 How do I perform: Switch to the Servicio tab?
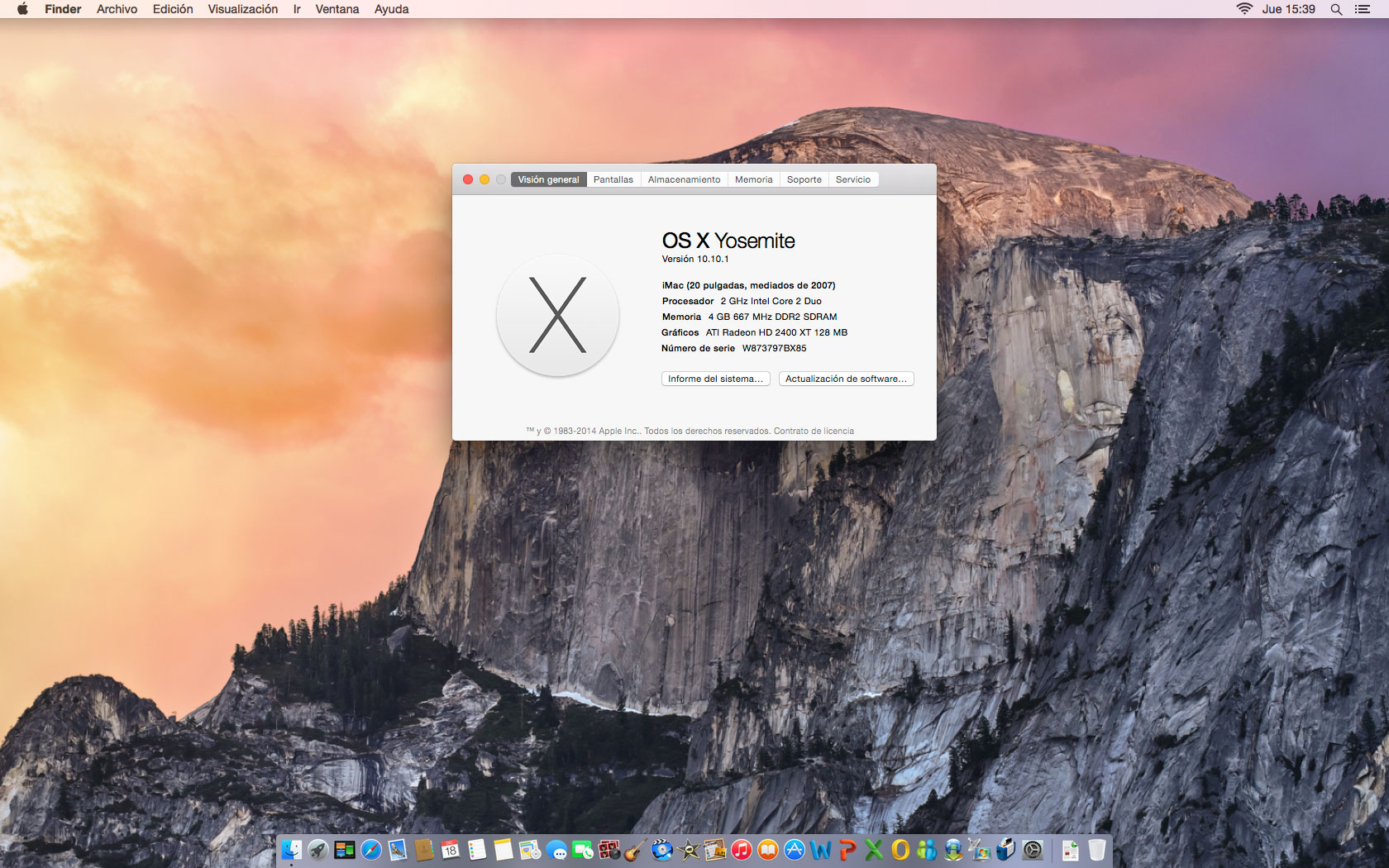tap(853, 179)
